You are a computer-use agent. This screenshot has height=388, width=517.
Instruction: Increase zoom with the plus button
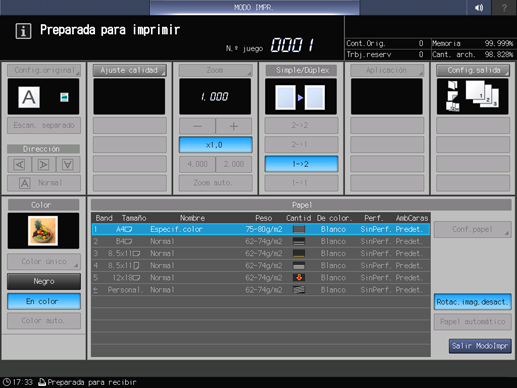click(x=234, y=126)
